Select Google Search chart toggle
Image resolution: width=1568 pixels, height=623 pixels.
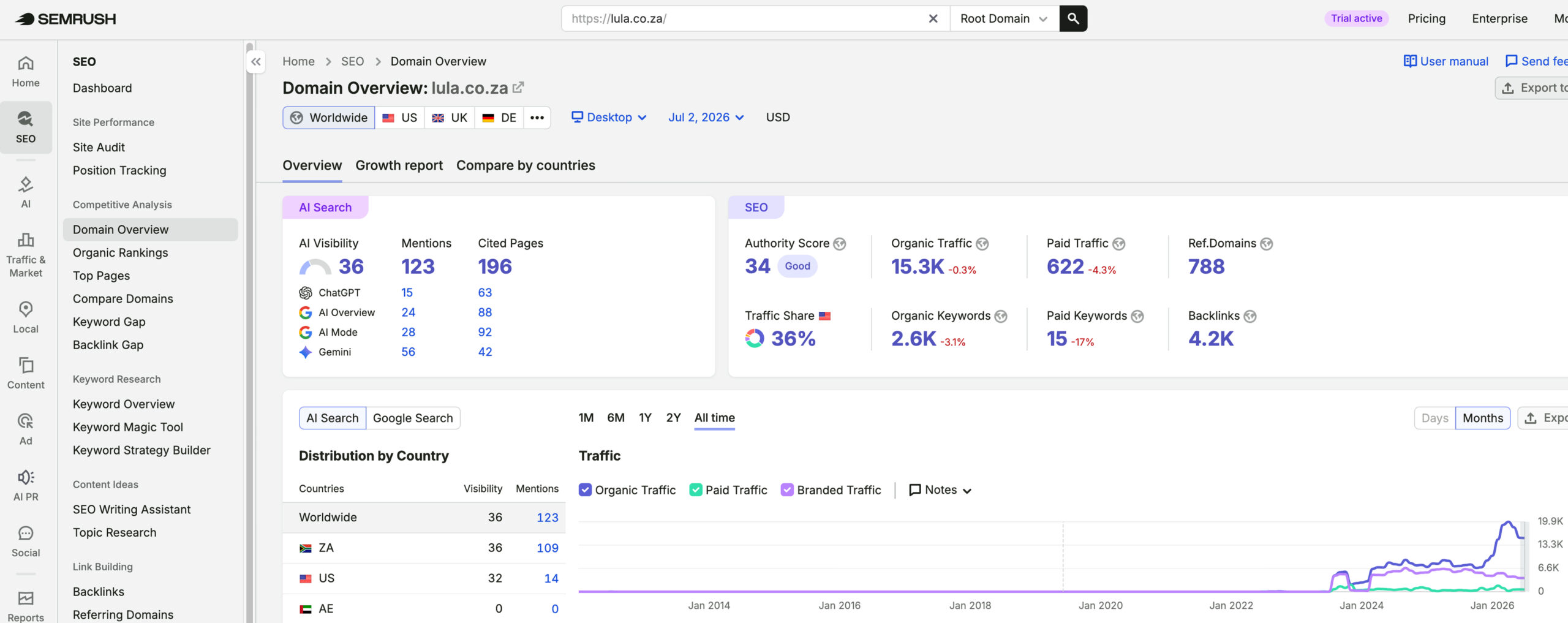click(413, 418)
